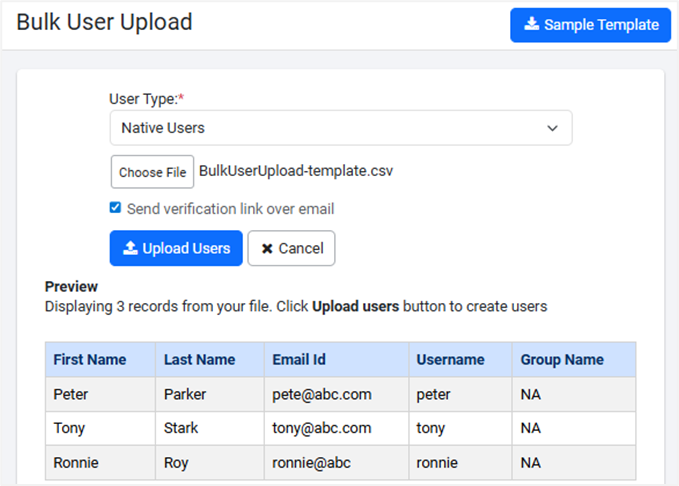This screenshot has width=679, height=486.
Task: Select the ronnie@abc email cell
Action: click(x=336, y=463)
